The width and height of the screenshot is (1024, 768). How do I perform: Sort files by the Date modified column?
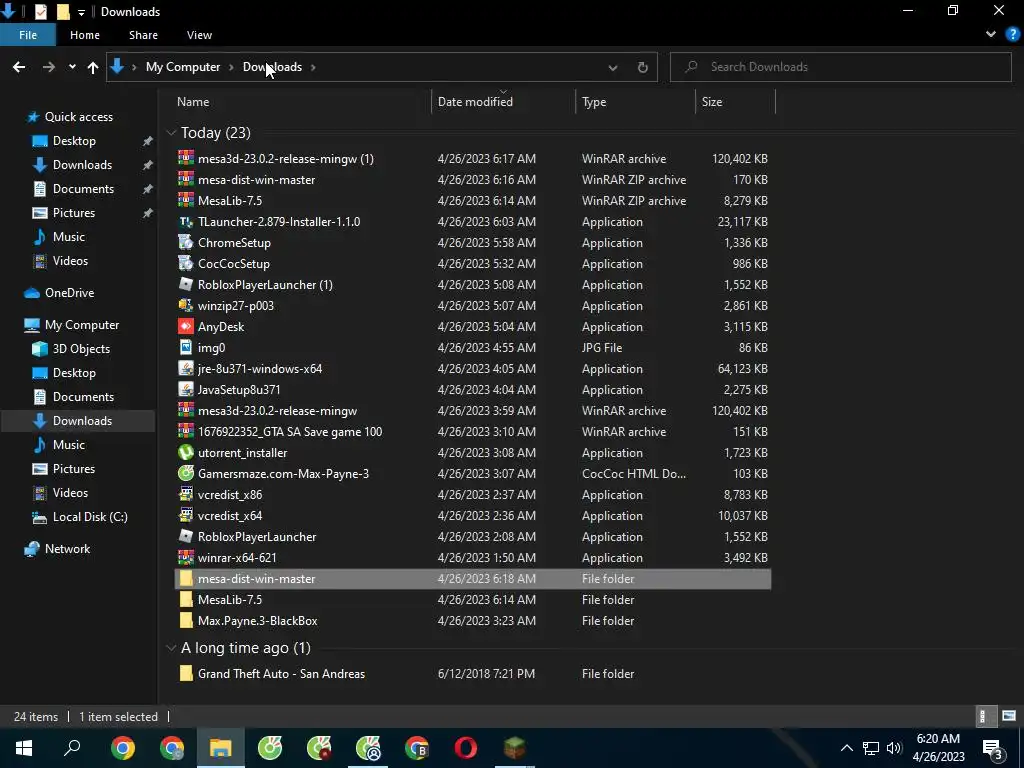pos(475,102)
